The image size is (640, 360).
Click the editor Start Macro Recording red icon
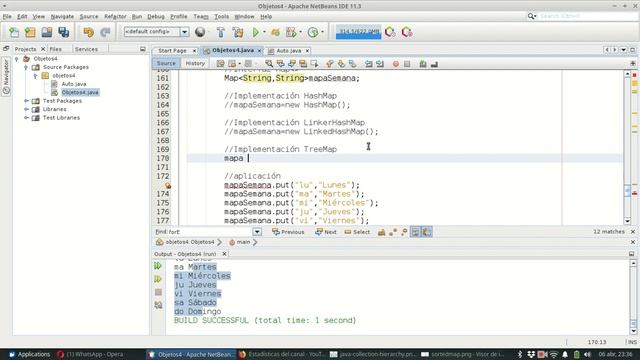396,64
